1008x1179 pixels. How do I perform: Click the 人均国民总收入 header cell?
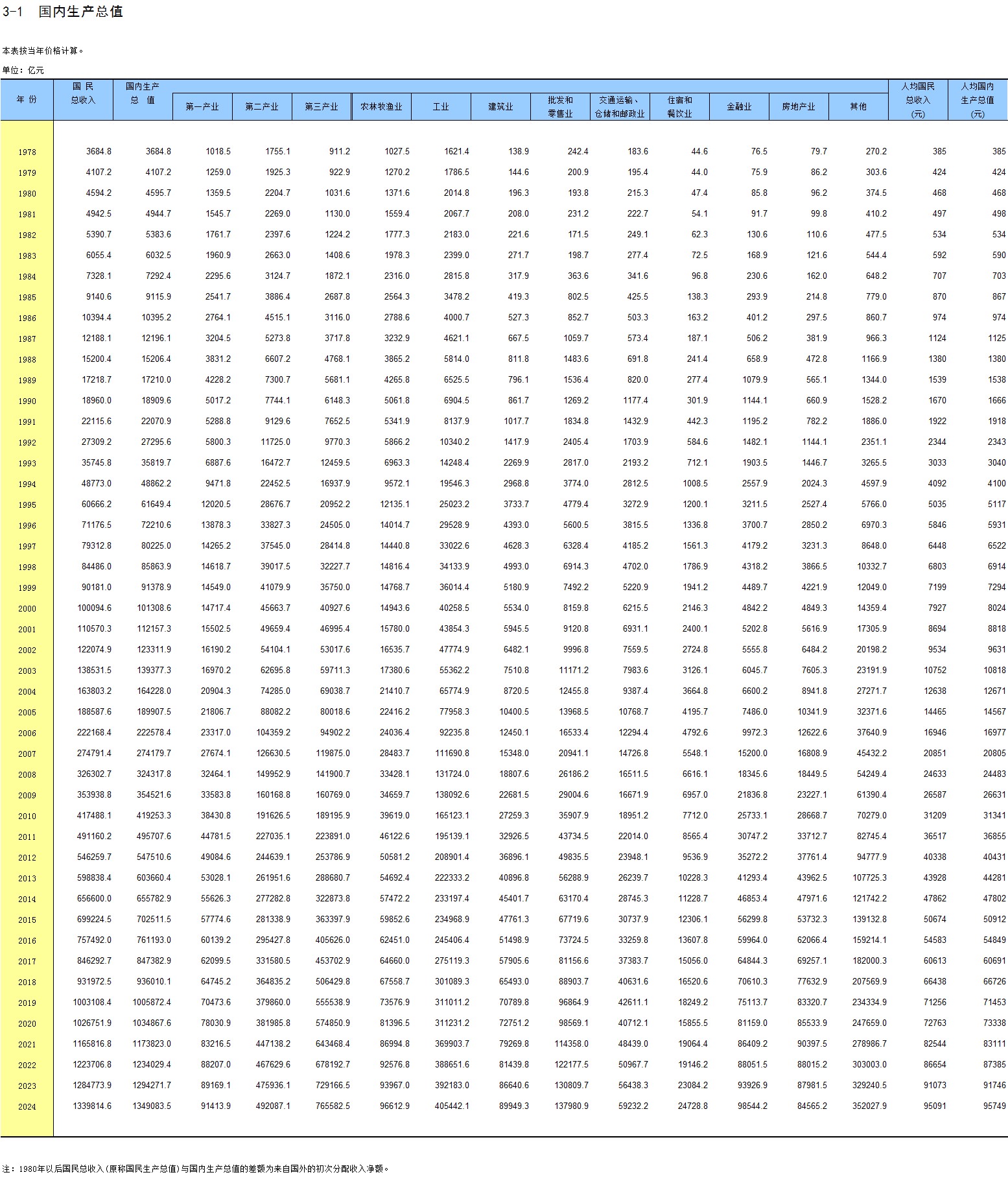918,100
